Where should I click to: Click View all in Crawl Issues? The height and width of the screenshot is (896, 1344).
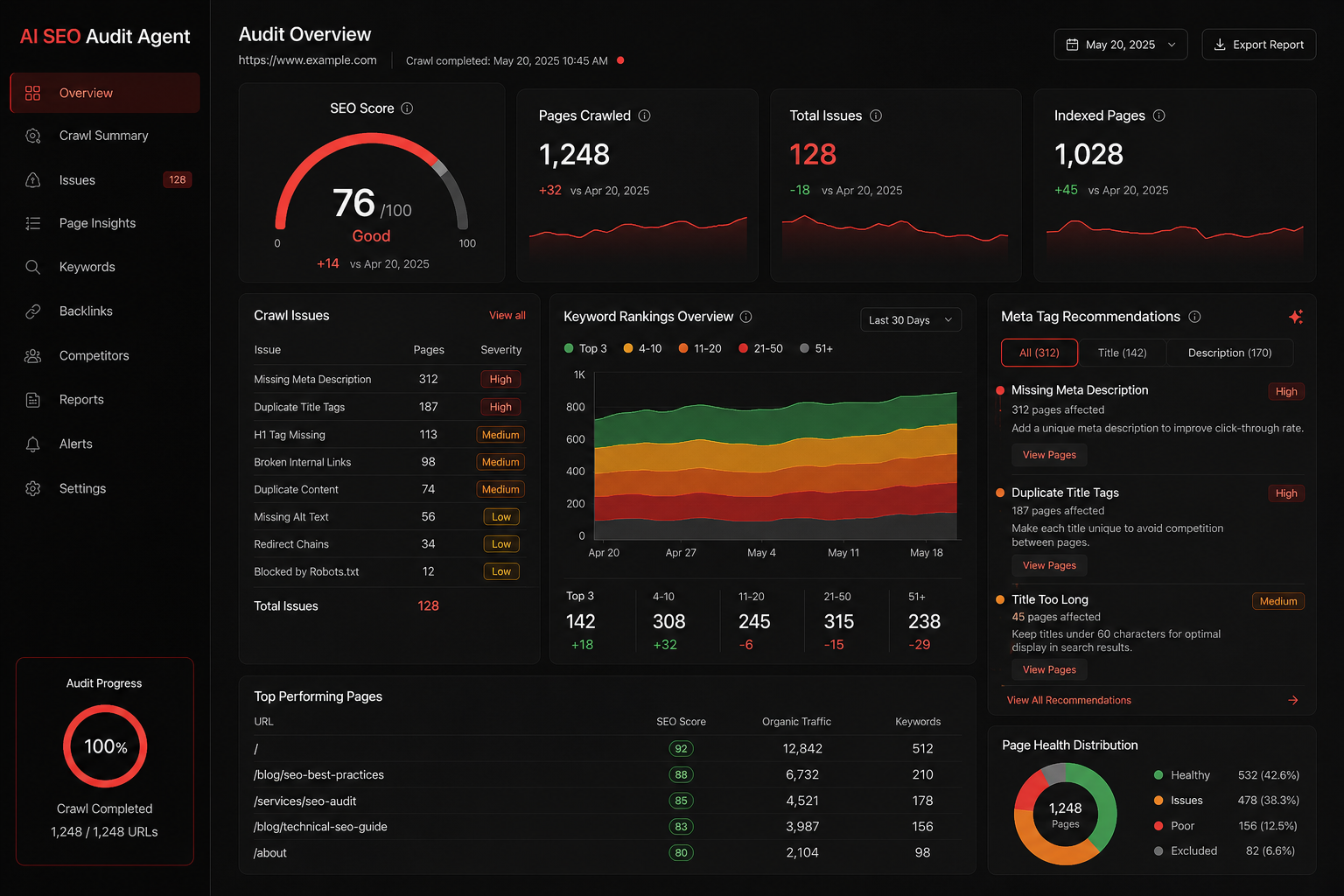tap(507, 315)
